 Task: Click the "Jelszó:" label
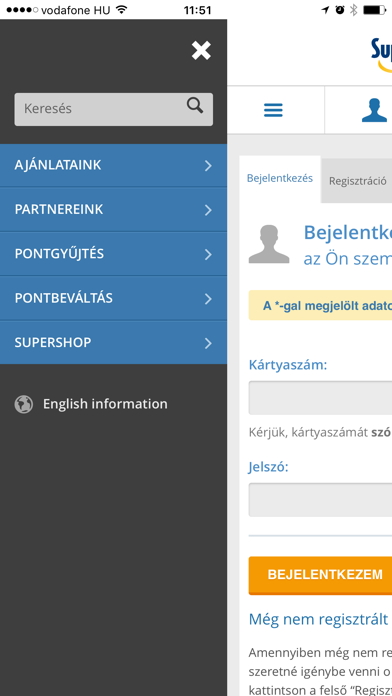point(269,467)
